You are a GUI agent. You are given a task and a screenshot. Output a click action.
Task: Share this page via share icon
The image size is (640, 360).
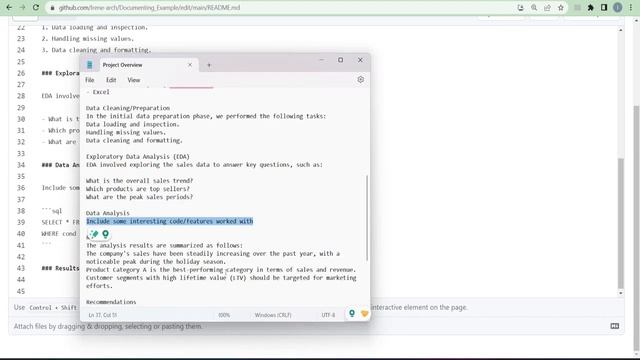coord(547,8)
